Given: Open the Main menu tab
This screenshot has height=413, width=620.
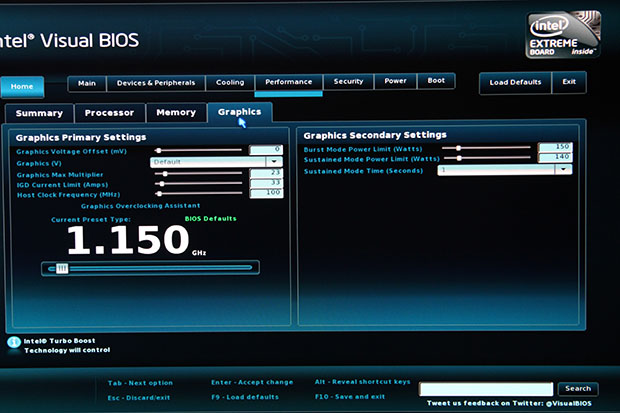Looking at the screenshot, I should [87, 83].
